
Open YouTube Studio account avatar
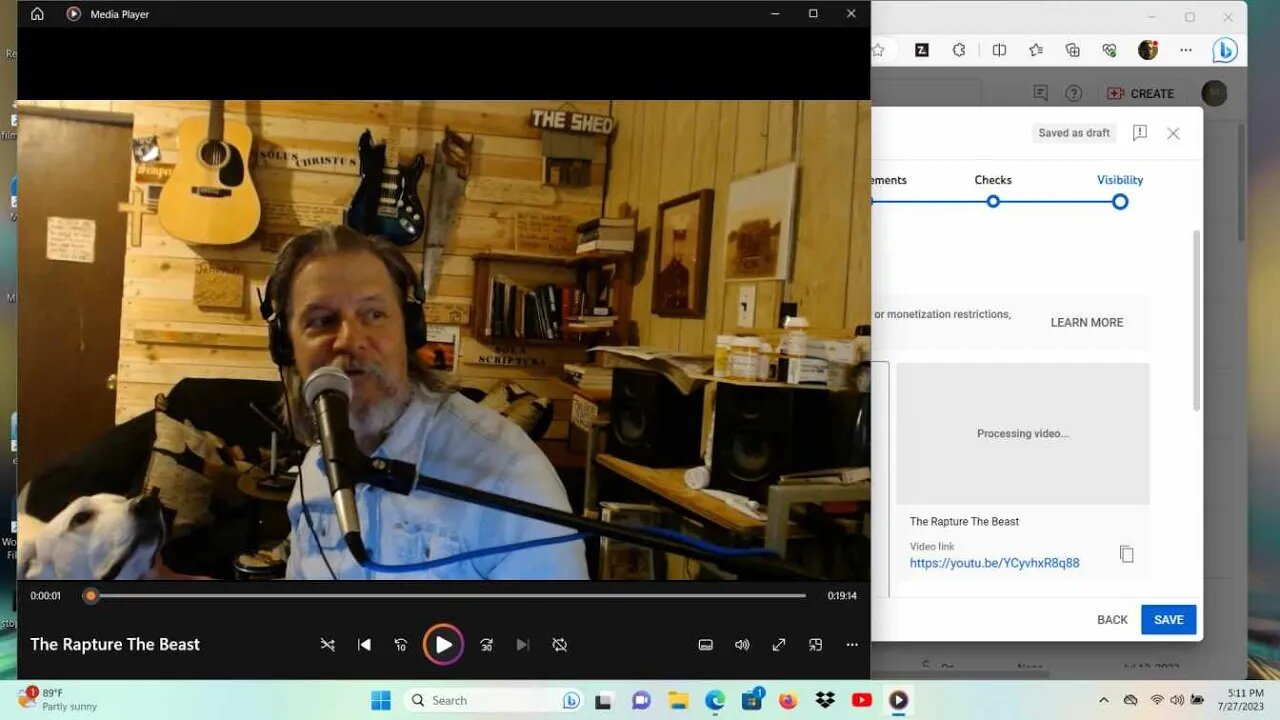pyautogui.click(x=1214, y=93)
